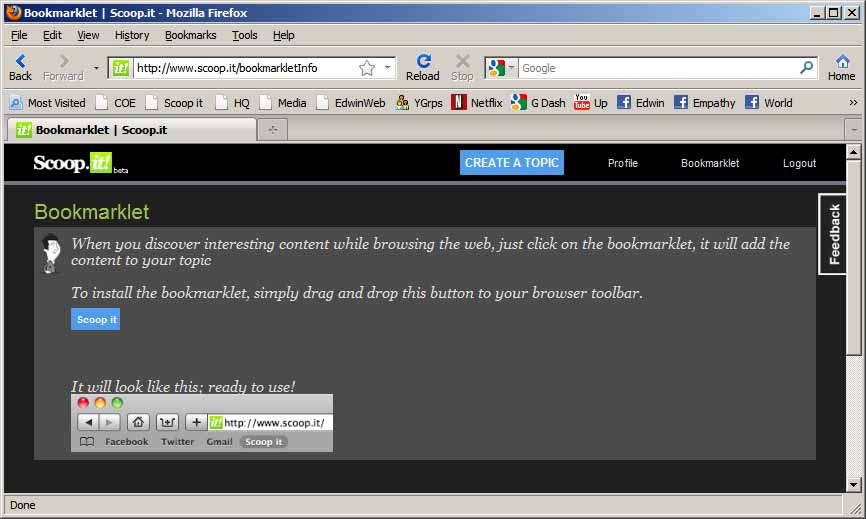Open the Bookmarks menu
Image resolution: width=866 pixels, height=519 pixels.
click(x=190, y=35)
